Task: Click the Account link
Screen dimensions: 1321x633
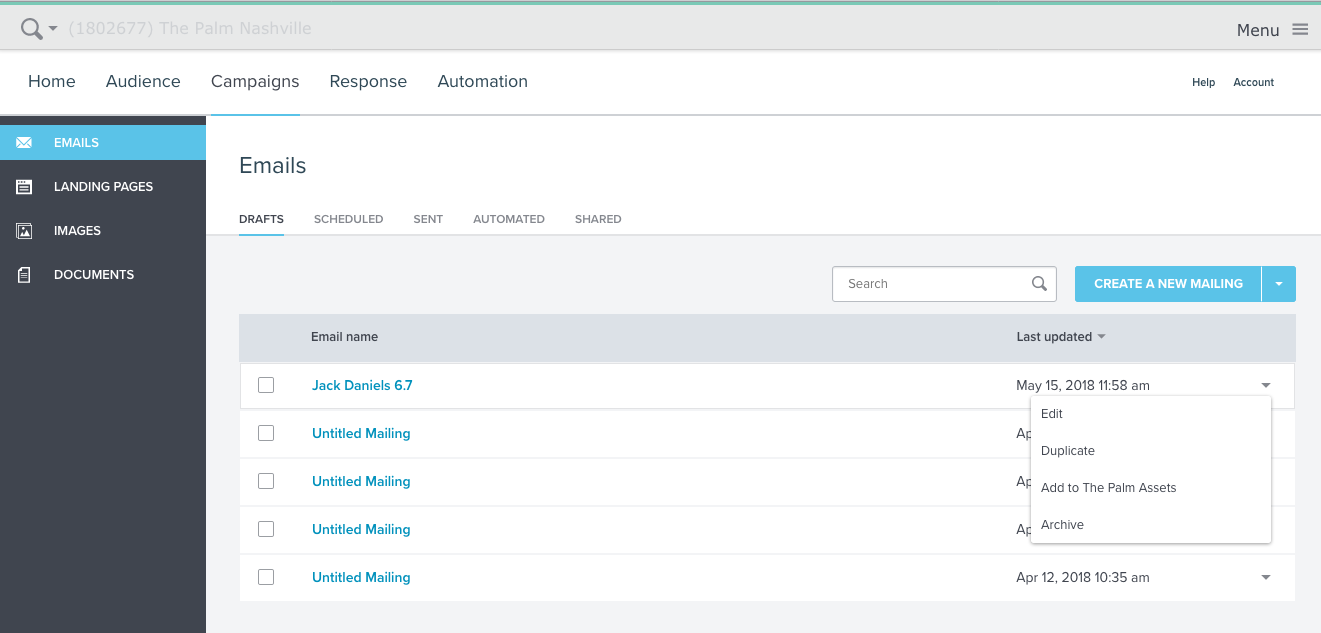Action: (1253, 82)
